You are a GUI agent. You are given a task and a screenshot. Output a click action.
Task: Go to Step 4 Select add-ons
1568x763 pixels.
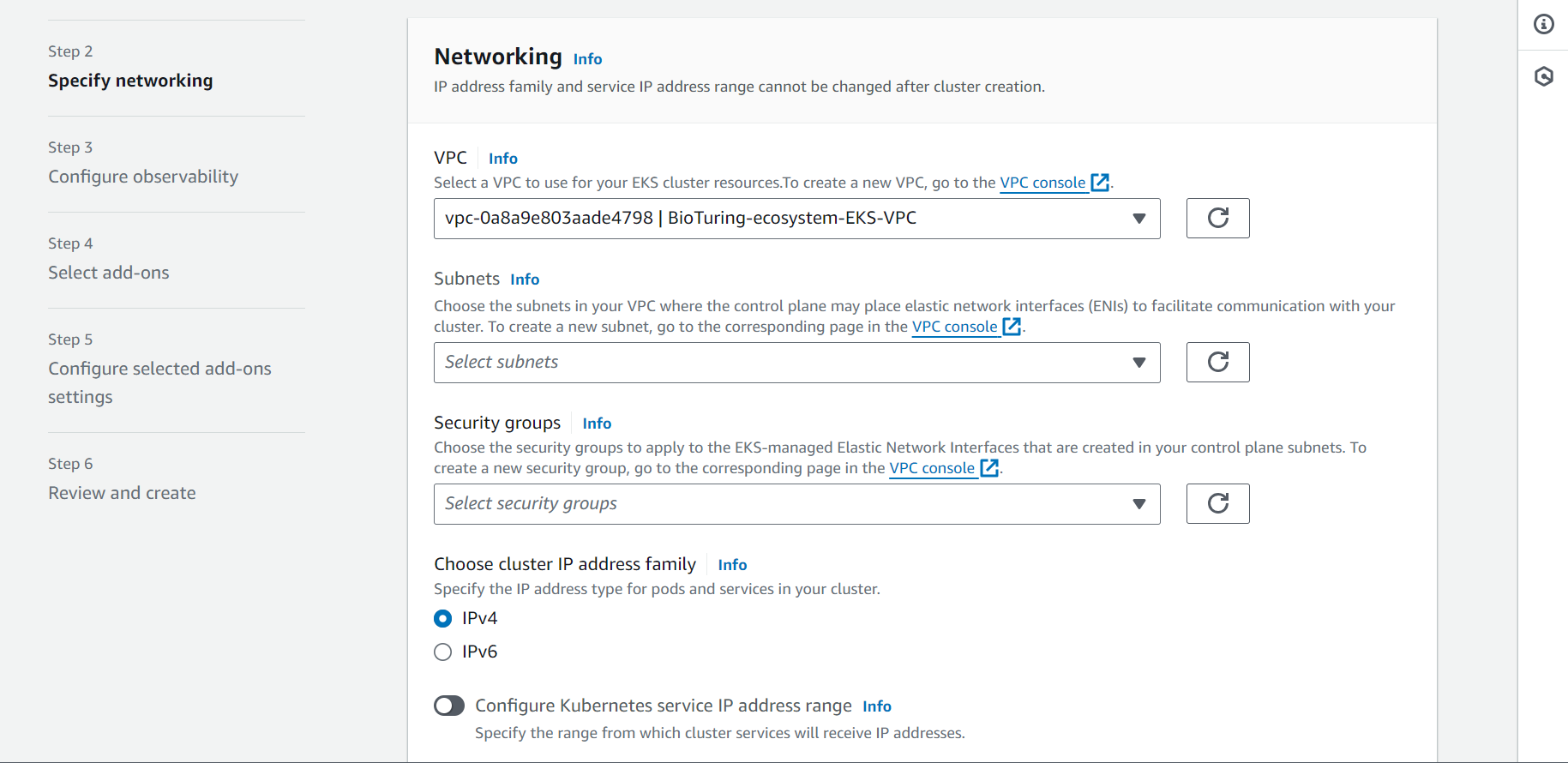(109, 273)
